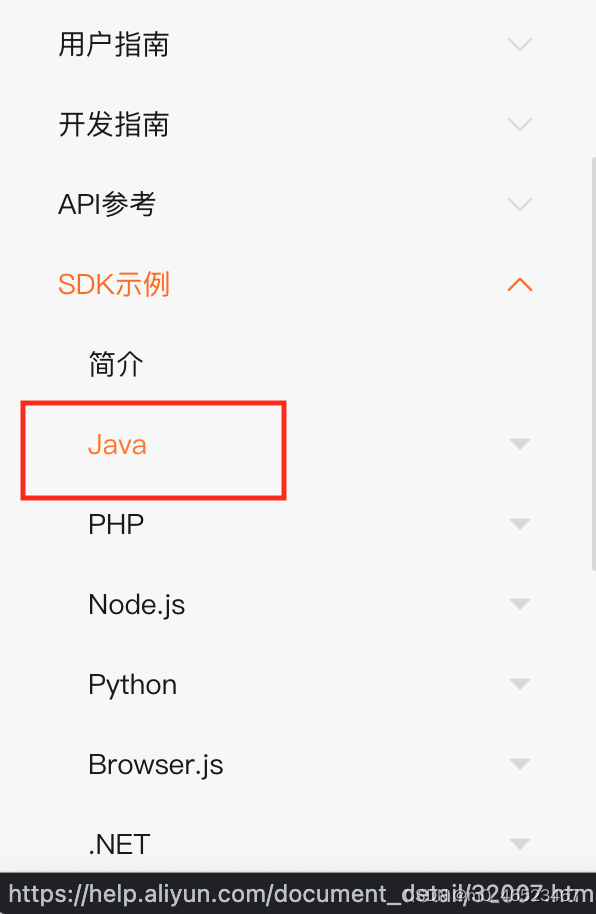Open the 用户指南 menu item
Image resolution: width=596 pixels, height=914 pixels.
114,45
